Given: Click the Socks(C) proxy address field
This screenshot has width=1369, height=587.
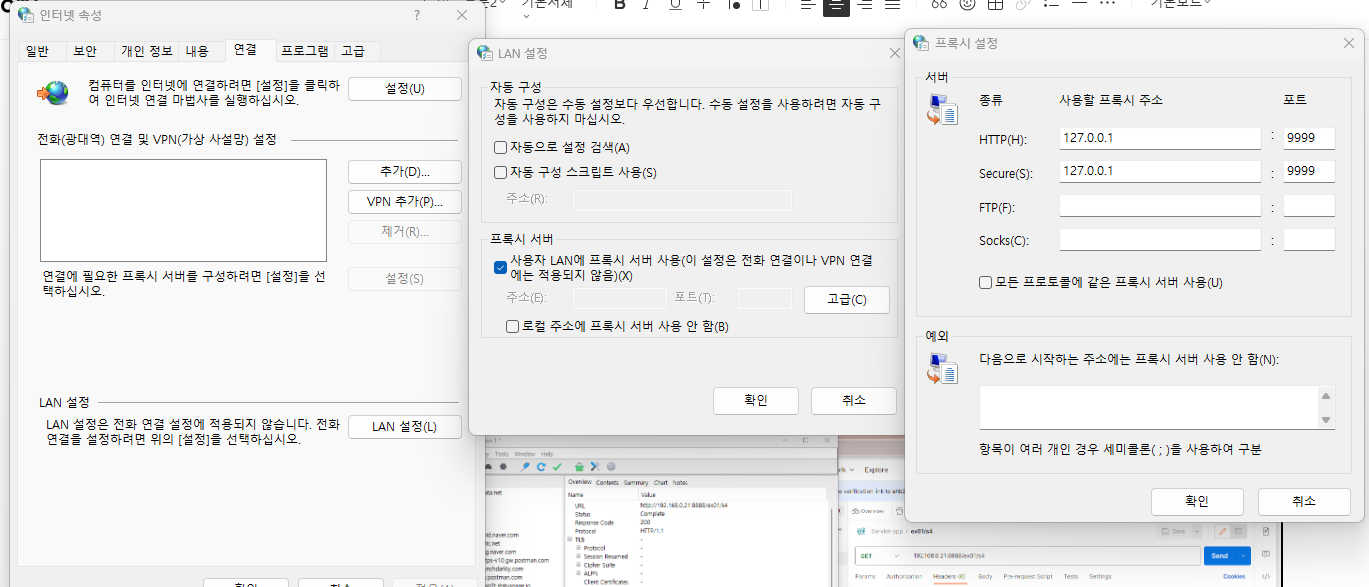Looking at the screenshot, I should point(1160,240).
